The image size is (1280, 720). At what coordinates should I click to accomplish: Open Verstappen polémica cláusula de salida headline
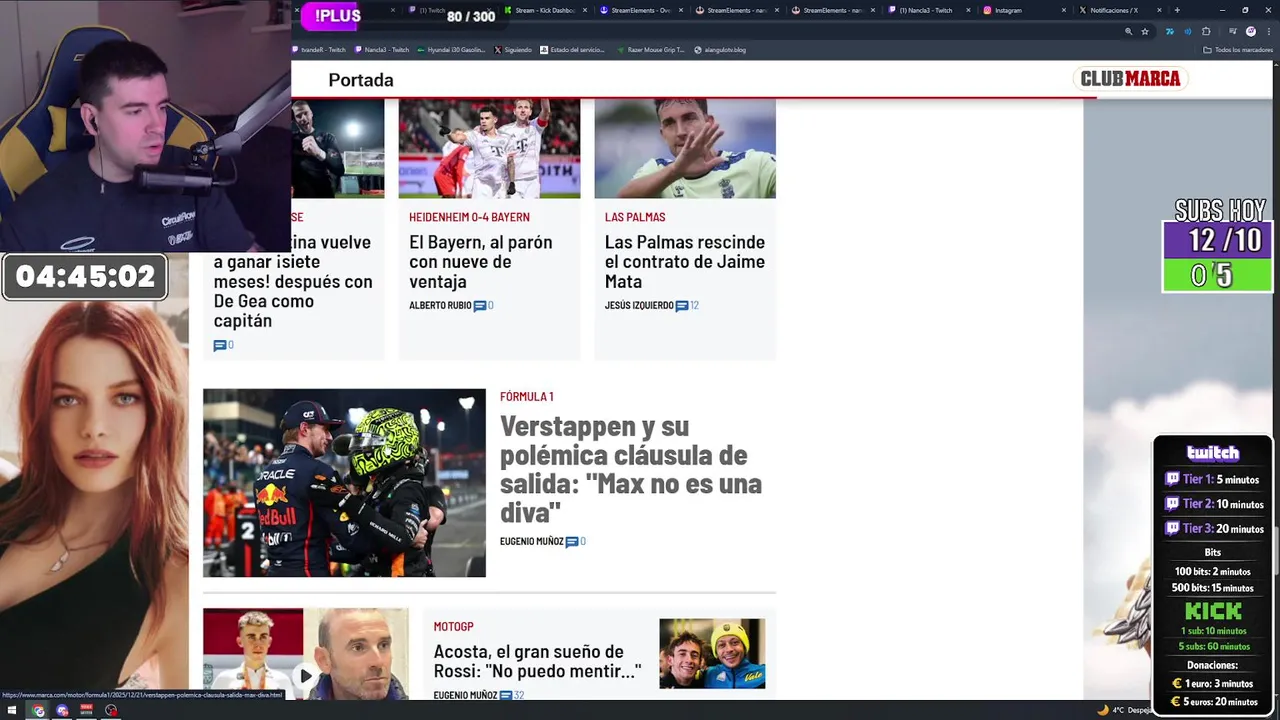pyautogui.click(x=631, y=469)
